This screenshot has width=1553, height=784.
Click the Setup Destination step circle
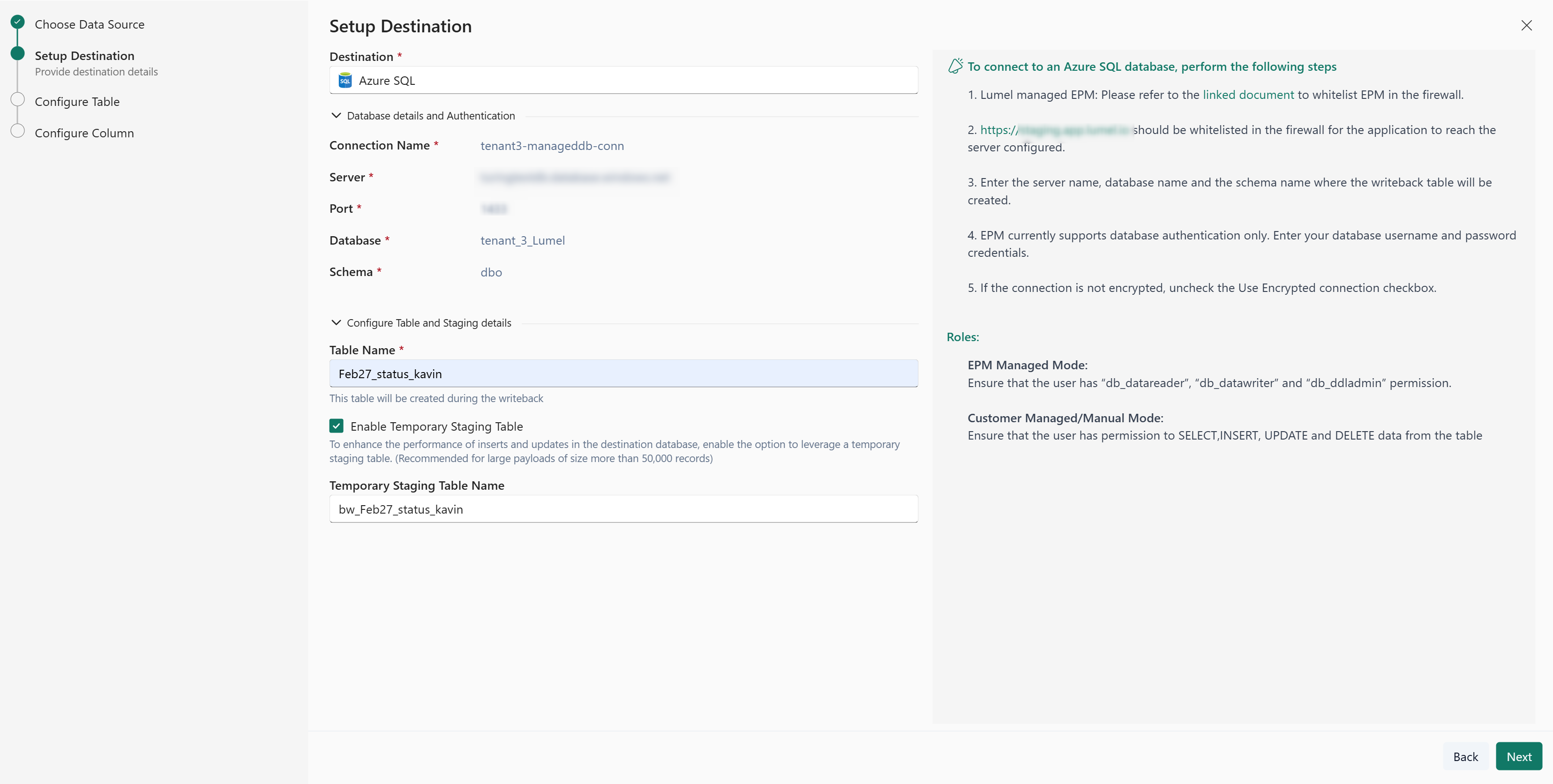pyautogui.click(x=17, y=53)
